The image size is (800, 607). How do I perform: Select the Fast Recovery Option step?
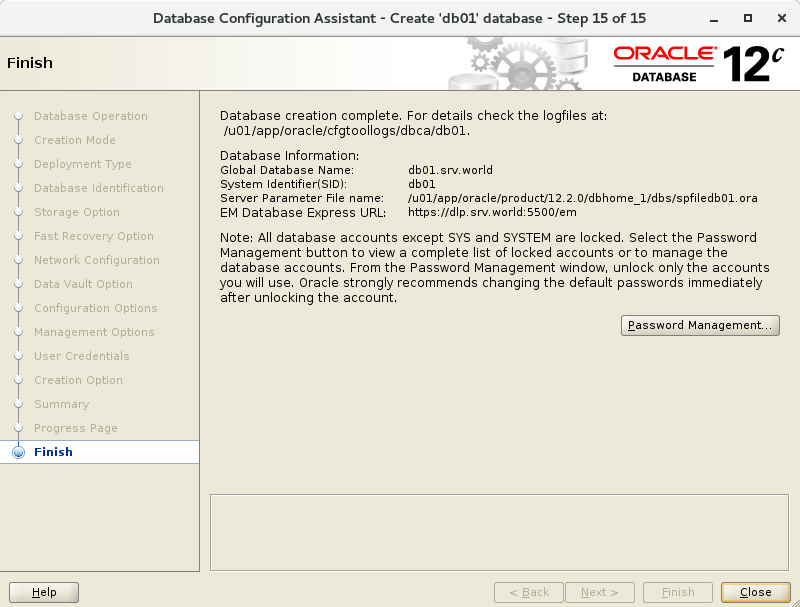pos(93,236)
